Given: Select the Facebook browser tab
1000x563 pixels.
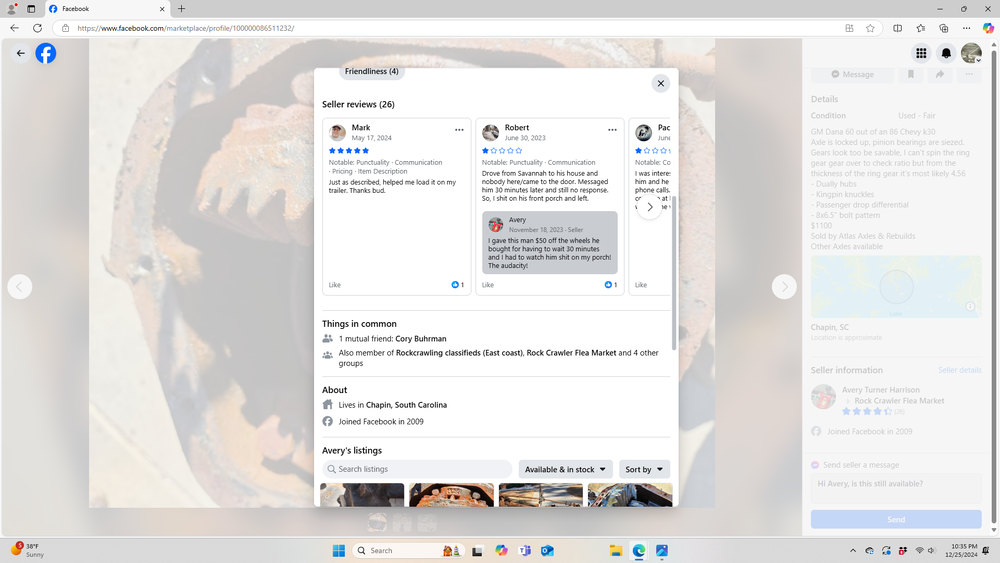Looking at the screenshot, I should pos(107,9).
